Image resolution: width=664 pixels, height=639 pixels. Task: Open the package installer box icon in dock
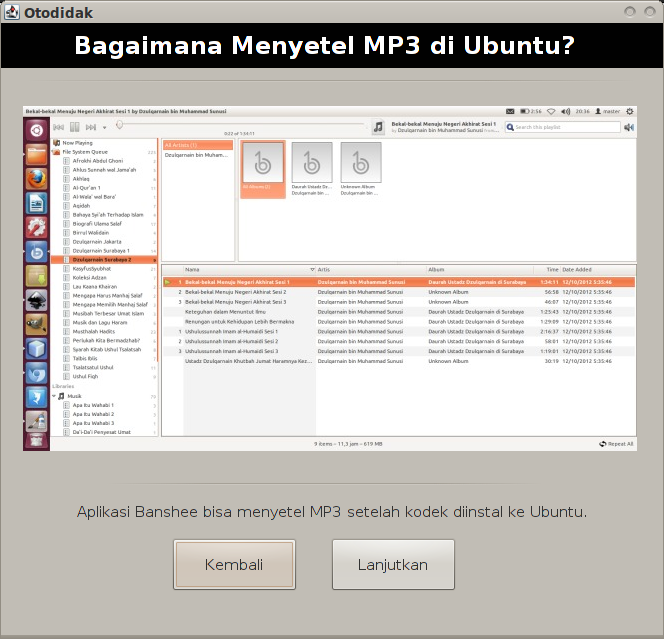coord(36,276)
